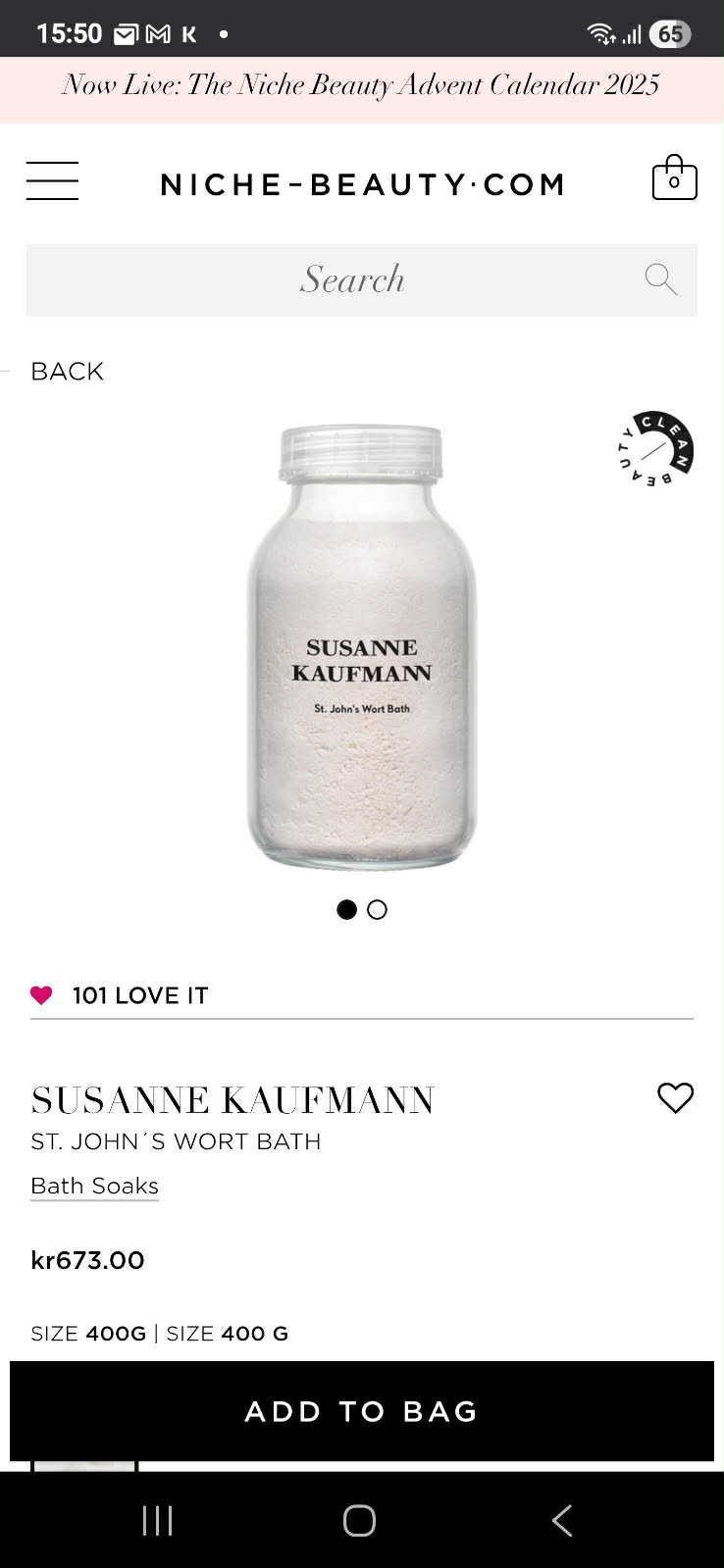Viewport: 724px width, 1568px height.
Task: Tap the search magnifier icon
Action: [x=661, y=279]
